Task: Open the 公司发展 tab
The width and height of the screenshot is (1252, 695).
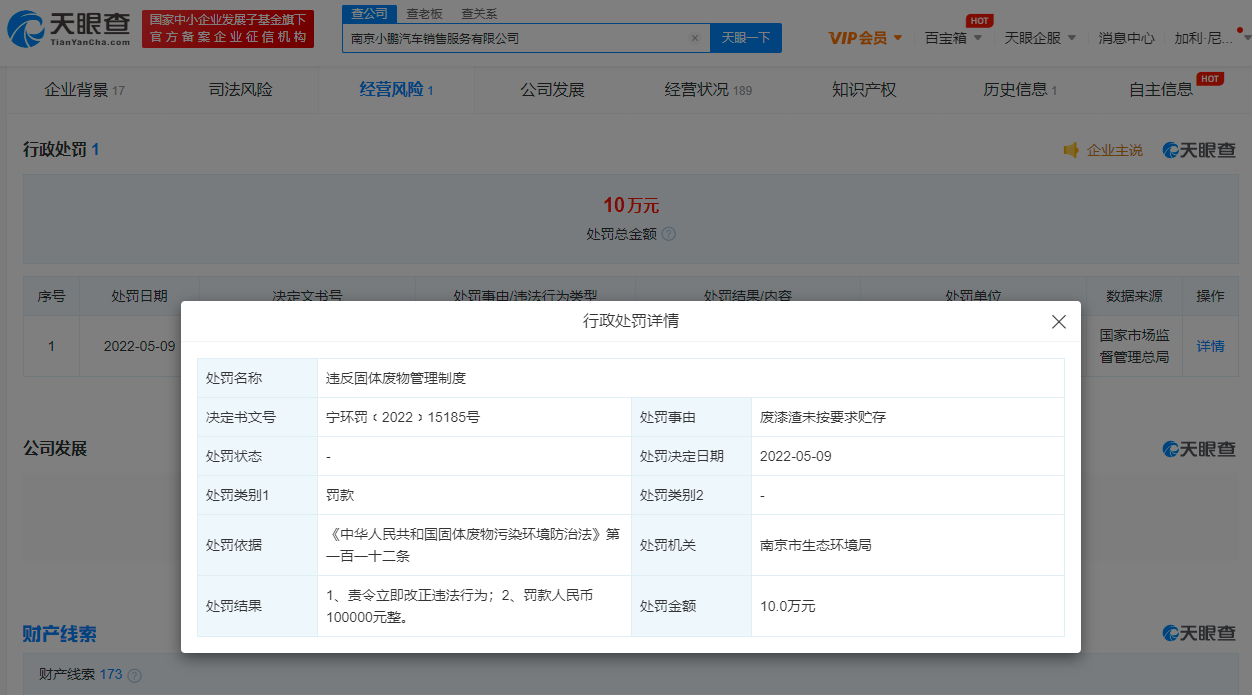Action: click(552, 90)
